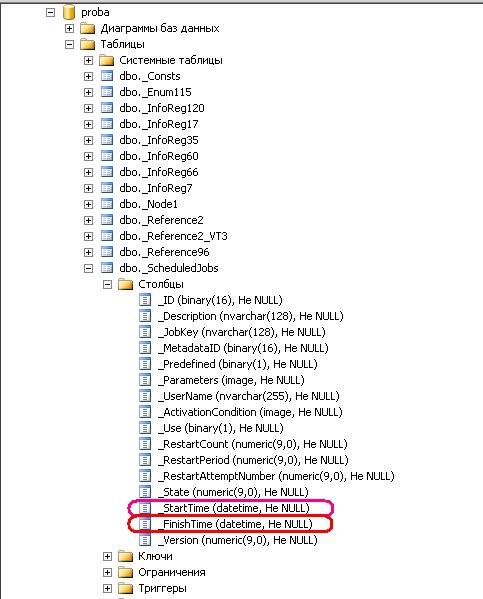The height and width of the screenshot is (599, 483).
Task: Click the _ID column icon
Action: (x=145, y=300)
